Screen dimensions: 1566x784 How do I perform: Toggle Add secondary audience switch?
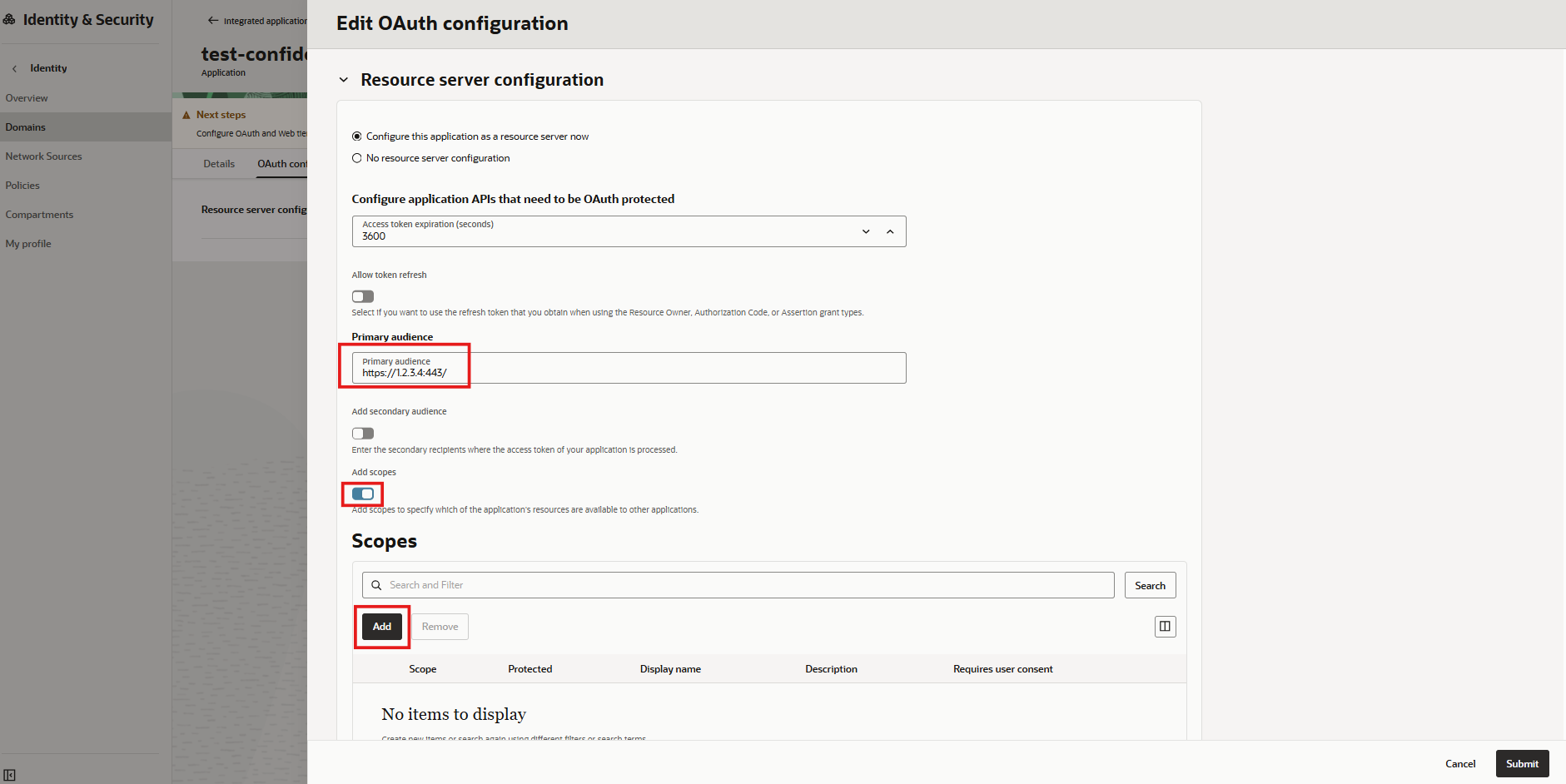click(363, 433)
